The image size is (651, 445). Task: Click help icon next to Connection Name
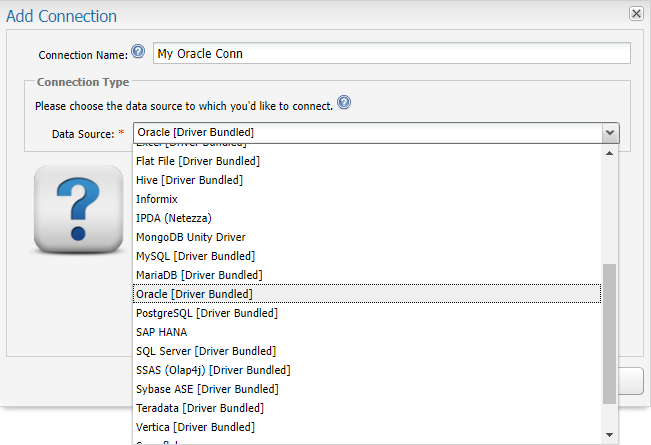point(138,52)
